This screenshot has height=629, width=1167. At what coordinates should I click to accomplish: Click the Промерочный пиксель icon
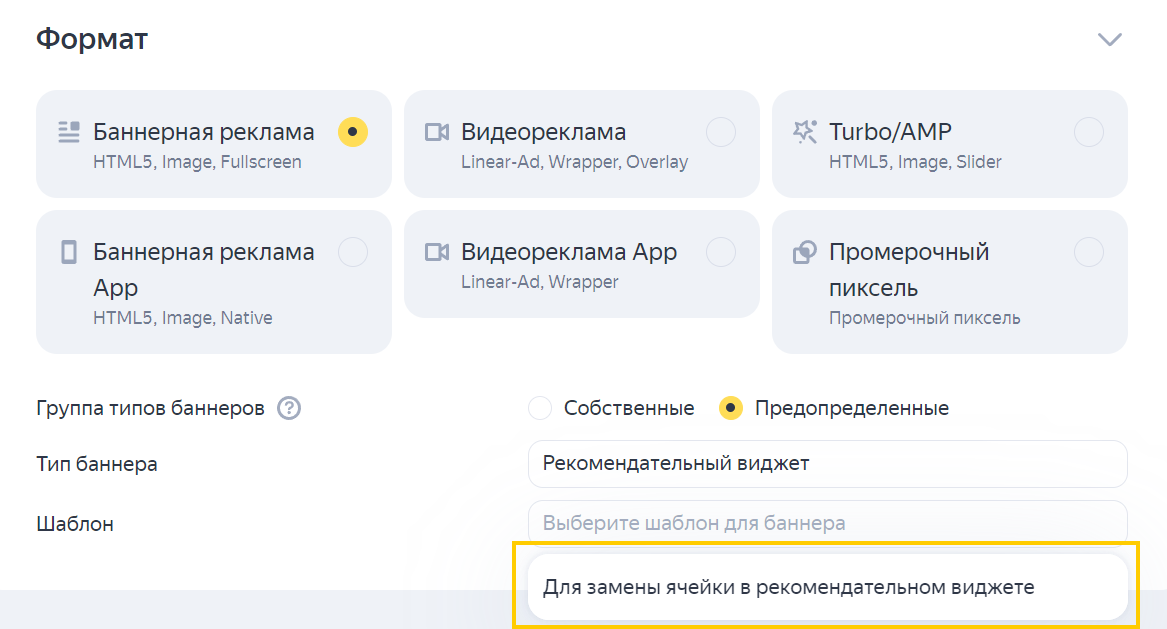coord(804,252)
